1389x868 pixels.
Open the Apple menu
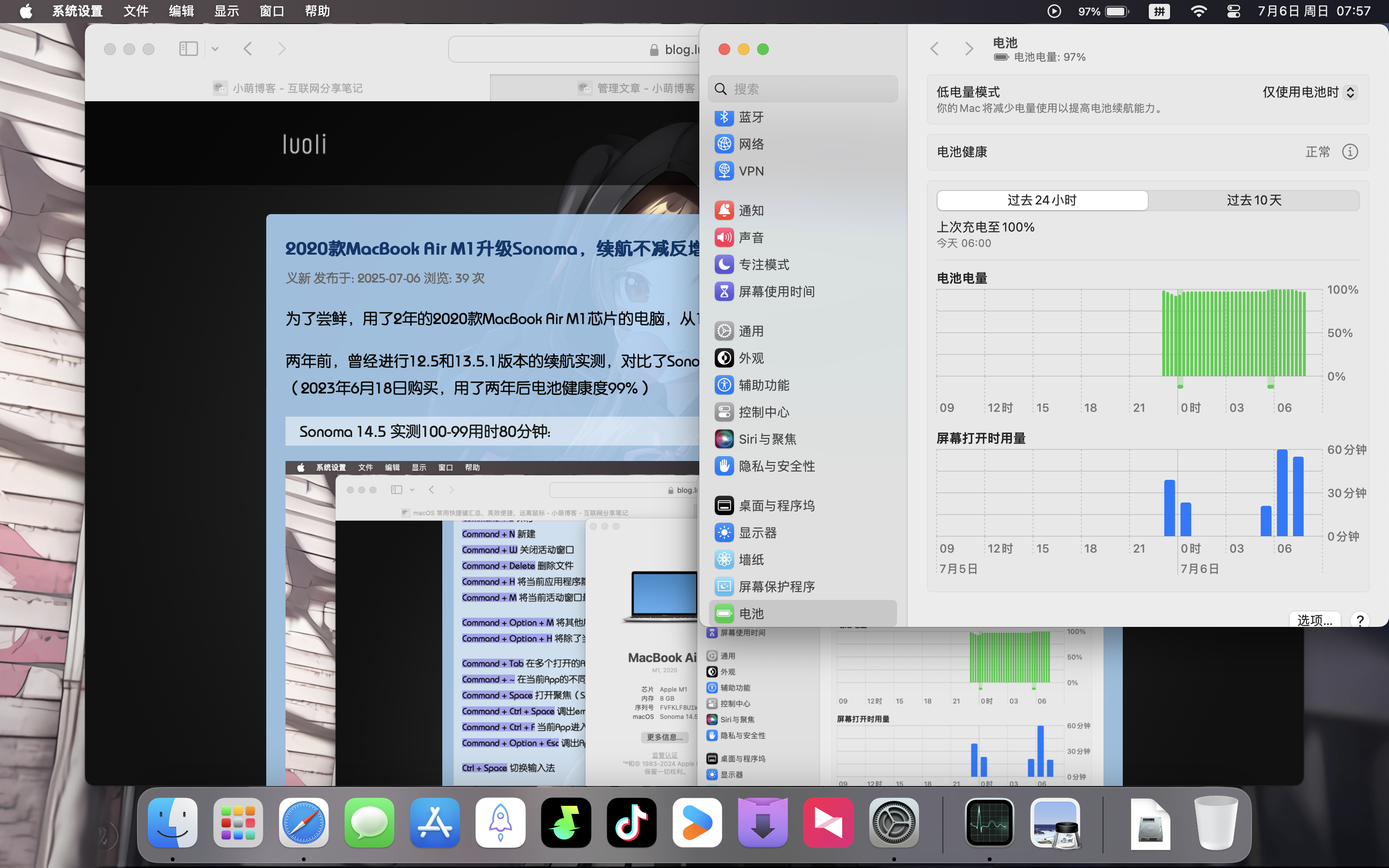pyautogui.click(x=26, y=12)
